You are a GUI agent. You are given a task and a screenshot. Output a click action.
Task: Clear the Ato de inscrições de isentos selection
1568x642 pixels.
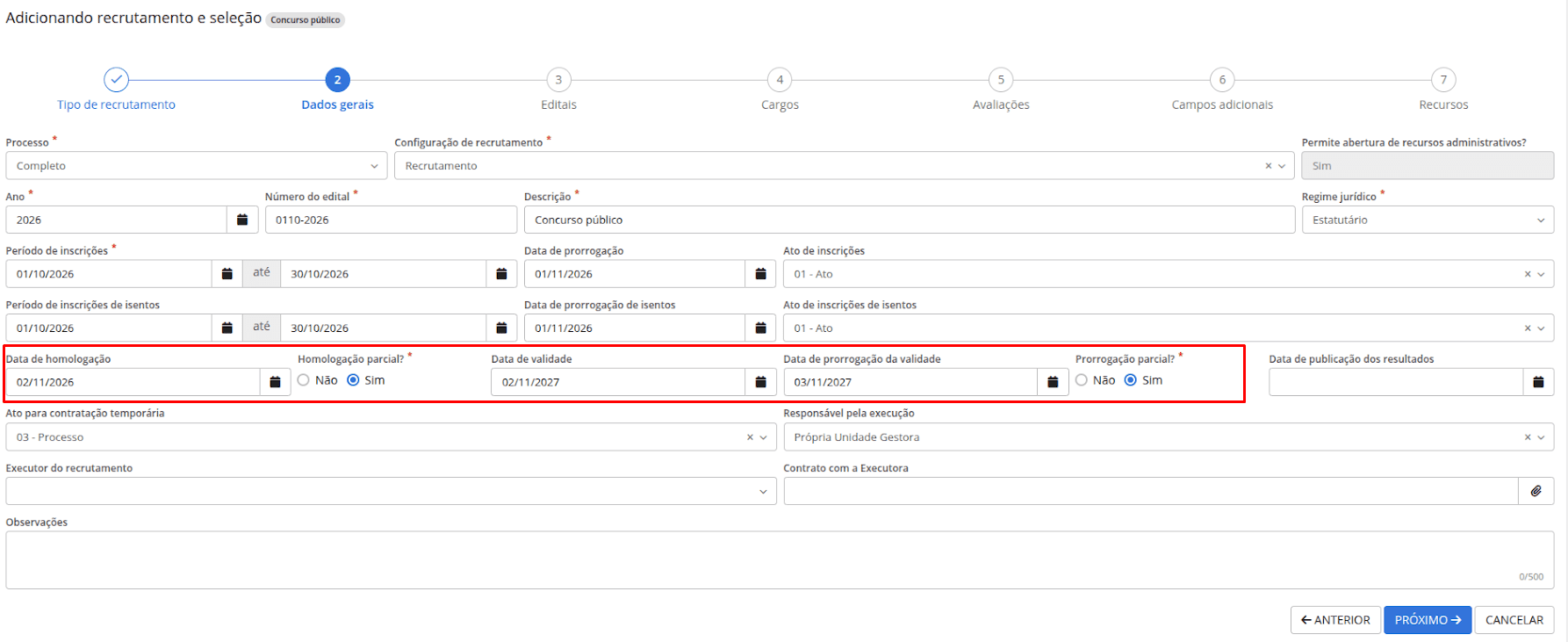(1528, 328)
